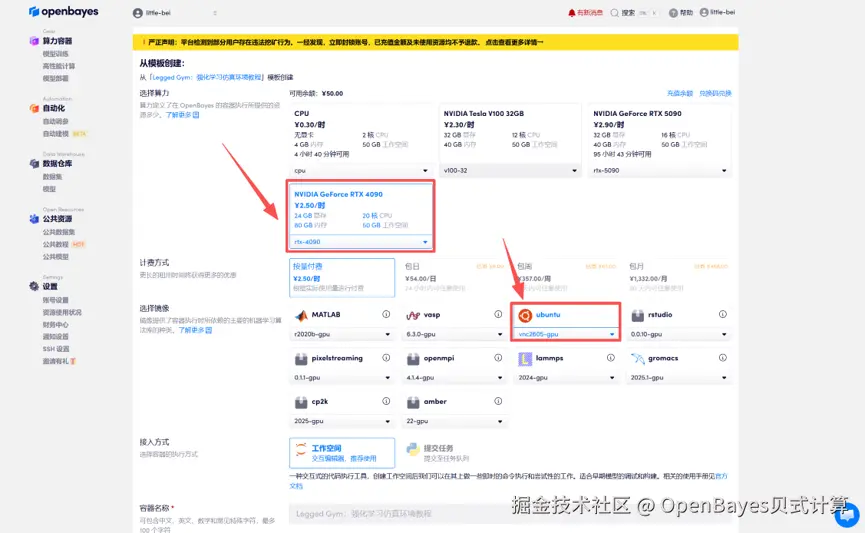
Task: Show info for the MATLAB image
Action: pos(386,314)
